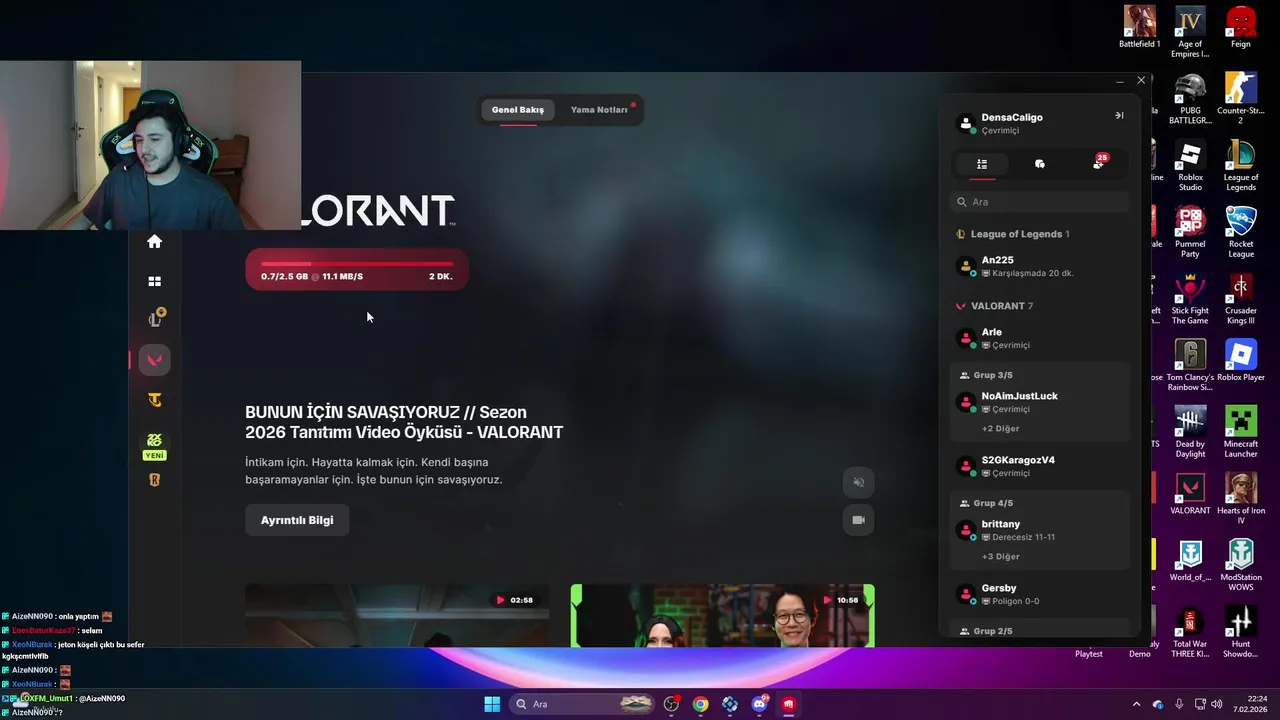1280x720 pixels.
Task: Open the chat messages tab
Action: 1040,164
